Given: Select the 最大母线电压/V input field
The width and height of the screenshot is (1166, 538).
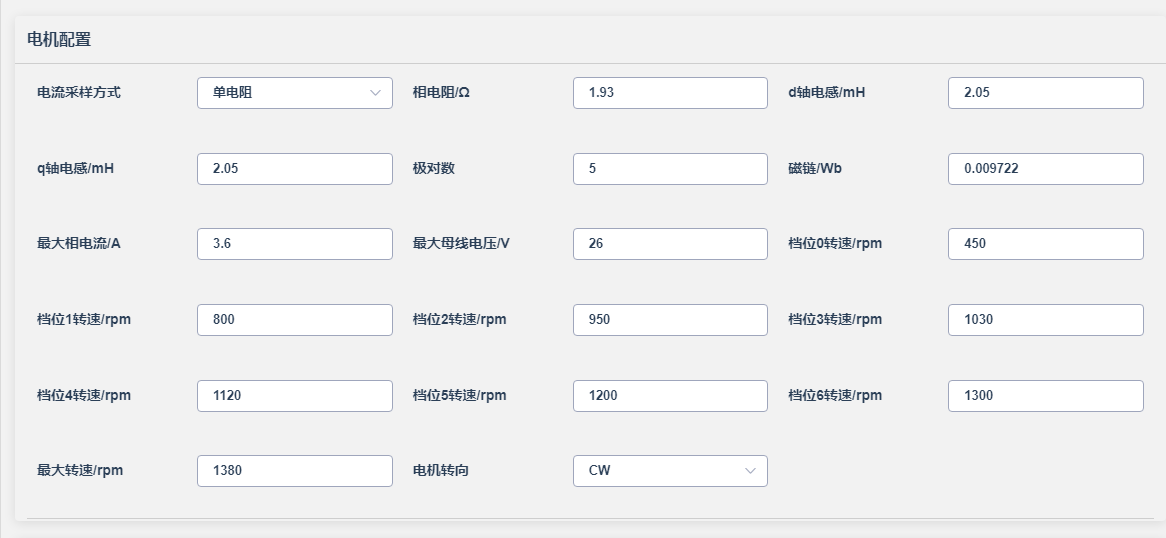Looking at the screenshot, I should point(670,244).
